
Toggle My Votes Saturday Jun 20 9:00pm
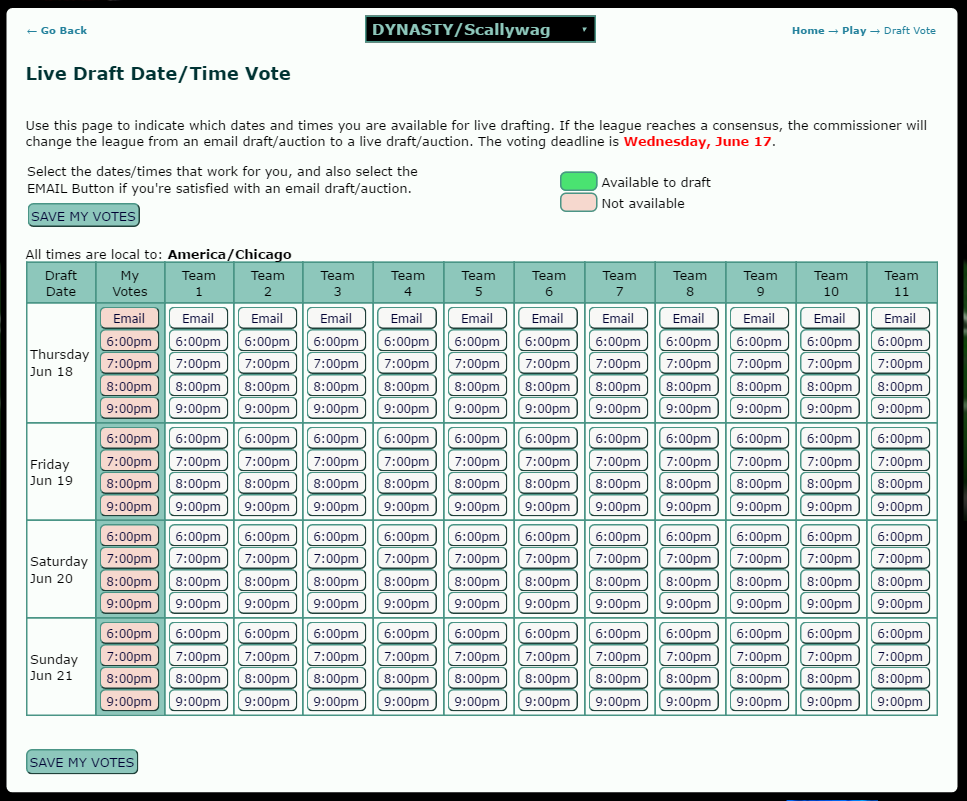(129, 604)
